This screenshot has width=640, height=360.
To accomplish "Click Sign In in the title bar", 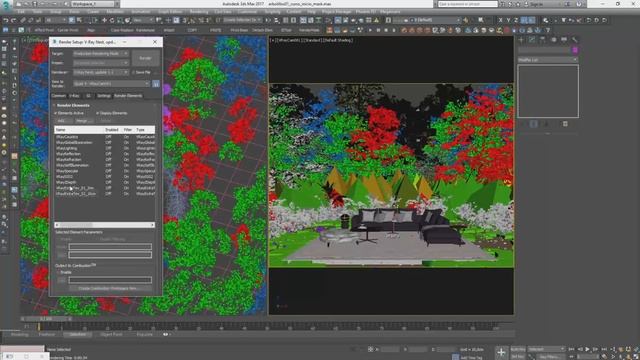I will point(537,4).
